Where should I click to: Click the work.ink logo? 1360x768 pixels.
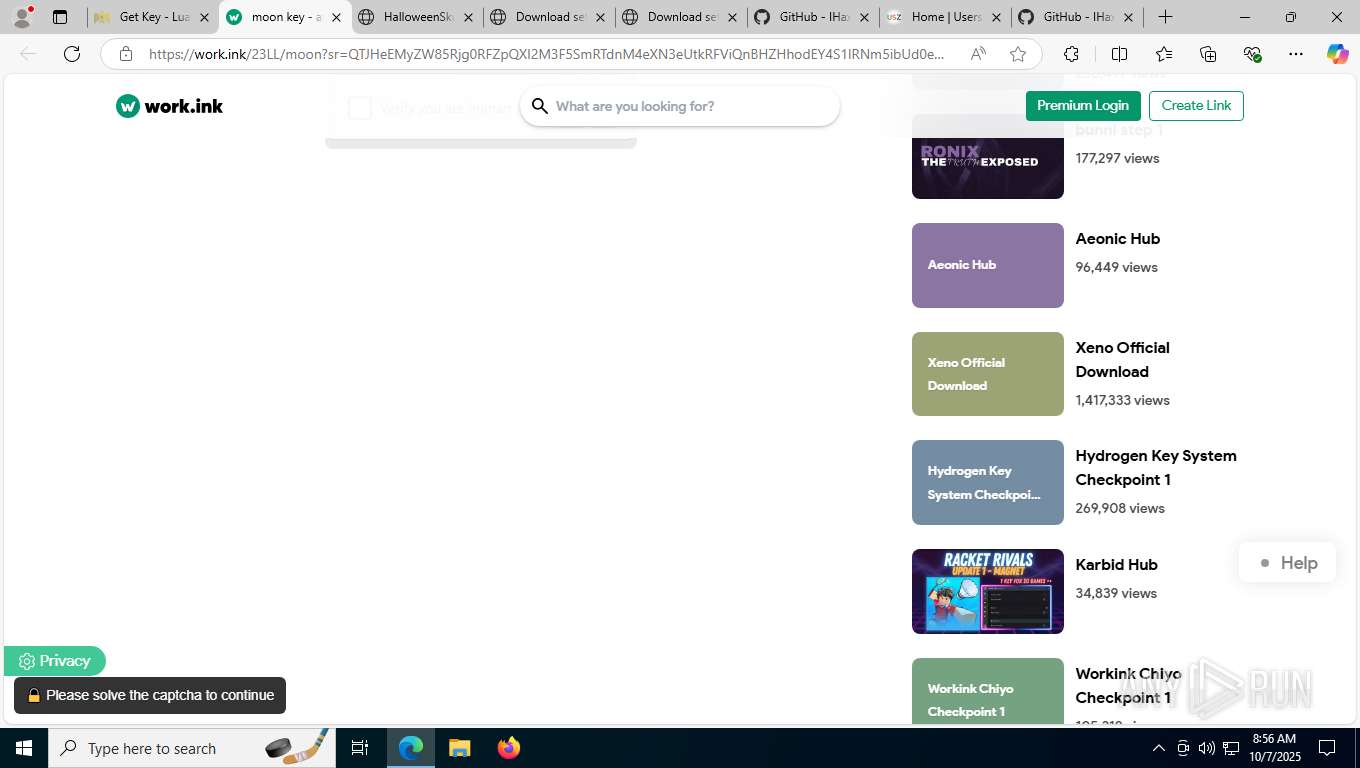point(169,106)
